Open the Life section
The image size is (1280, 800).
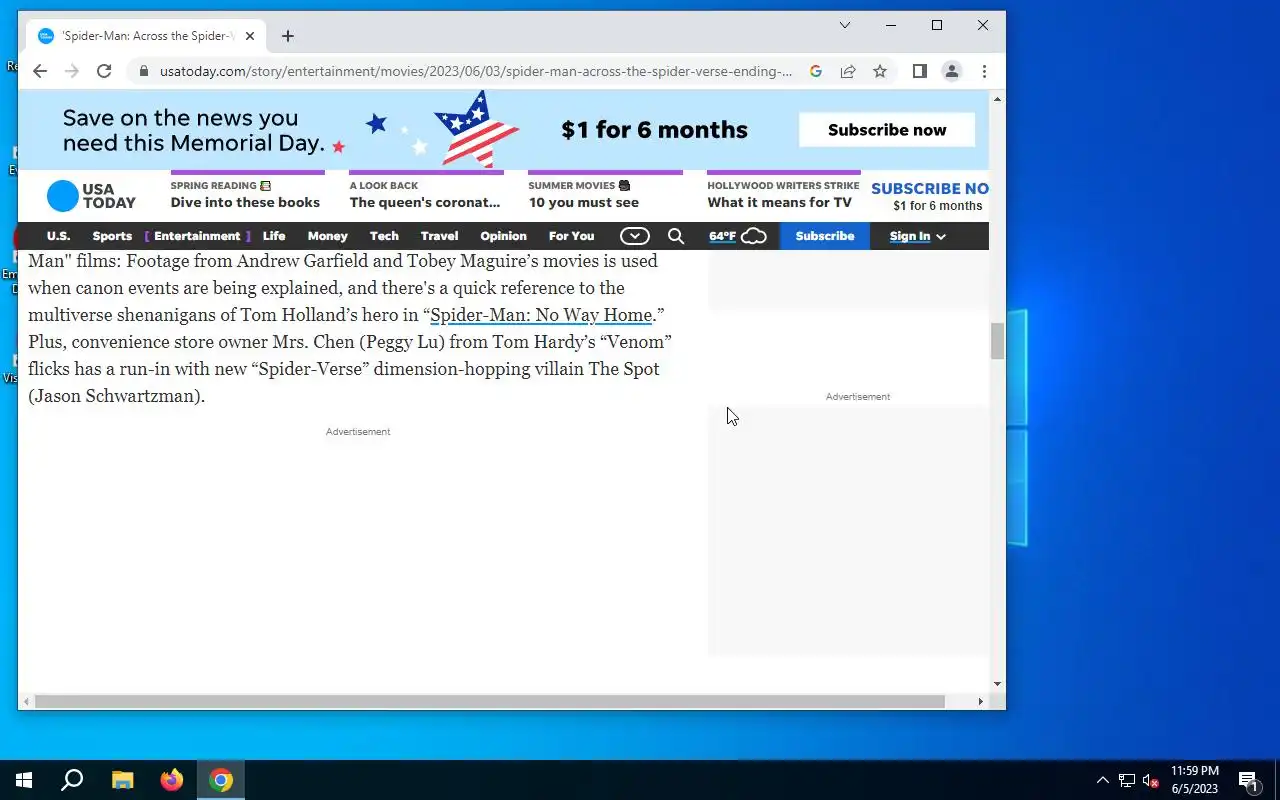[x=274, y=236]
